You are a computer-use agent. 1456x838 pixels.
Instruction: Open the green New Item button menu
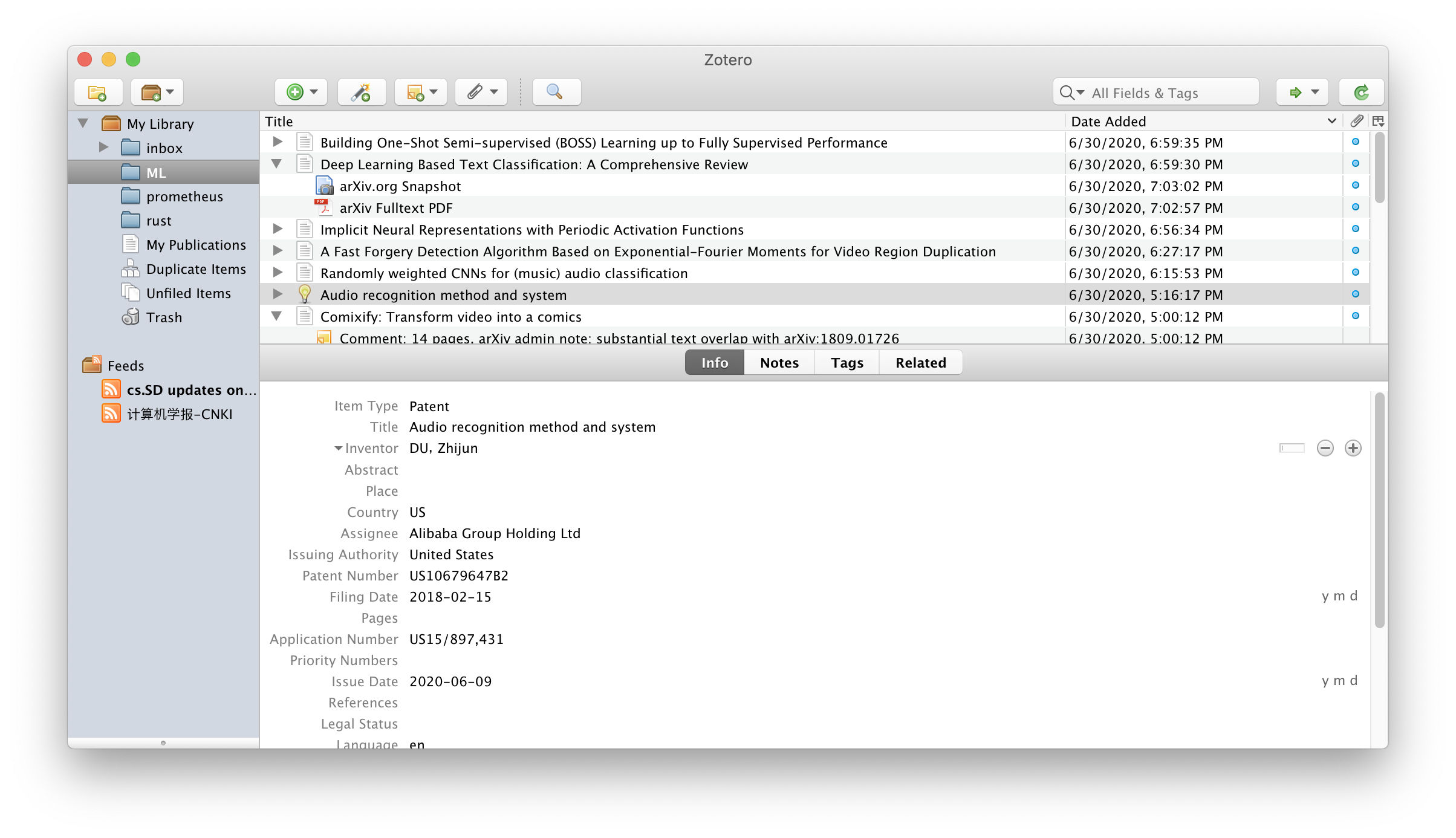[x=301, y=93]
